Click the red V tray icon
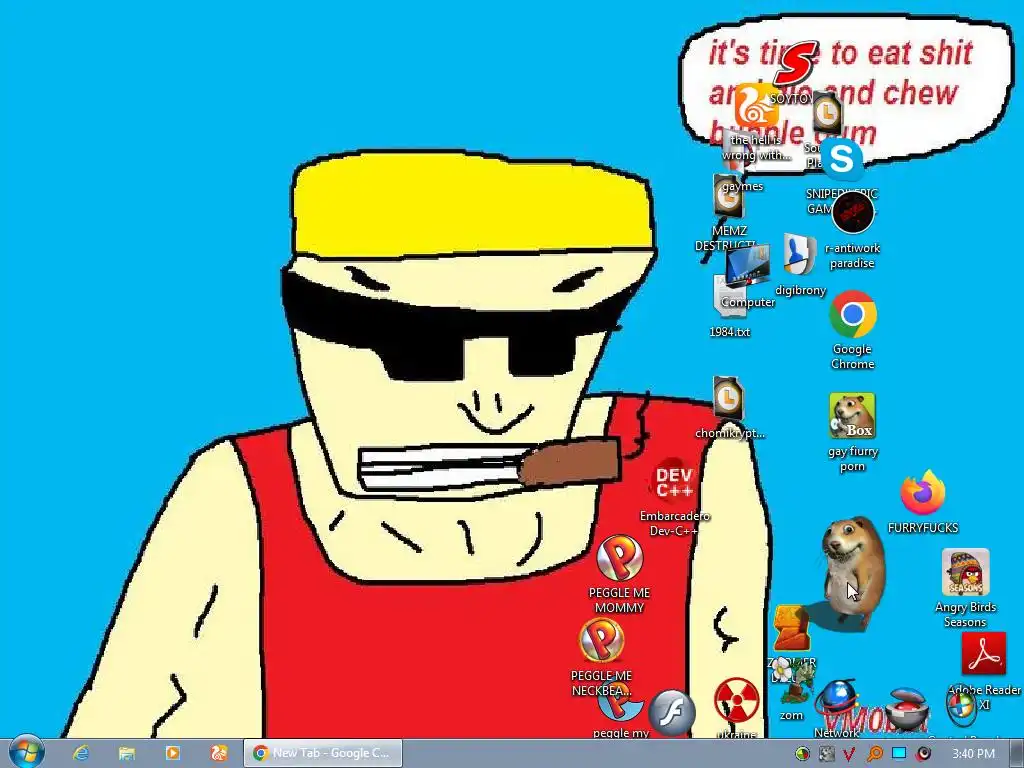The width and height of the screenshot is (1024, 768). [x=848, y=754]
